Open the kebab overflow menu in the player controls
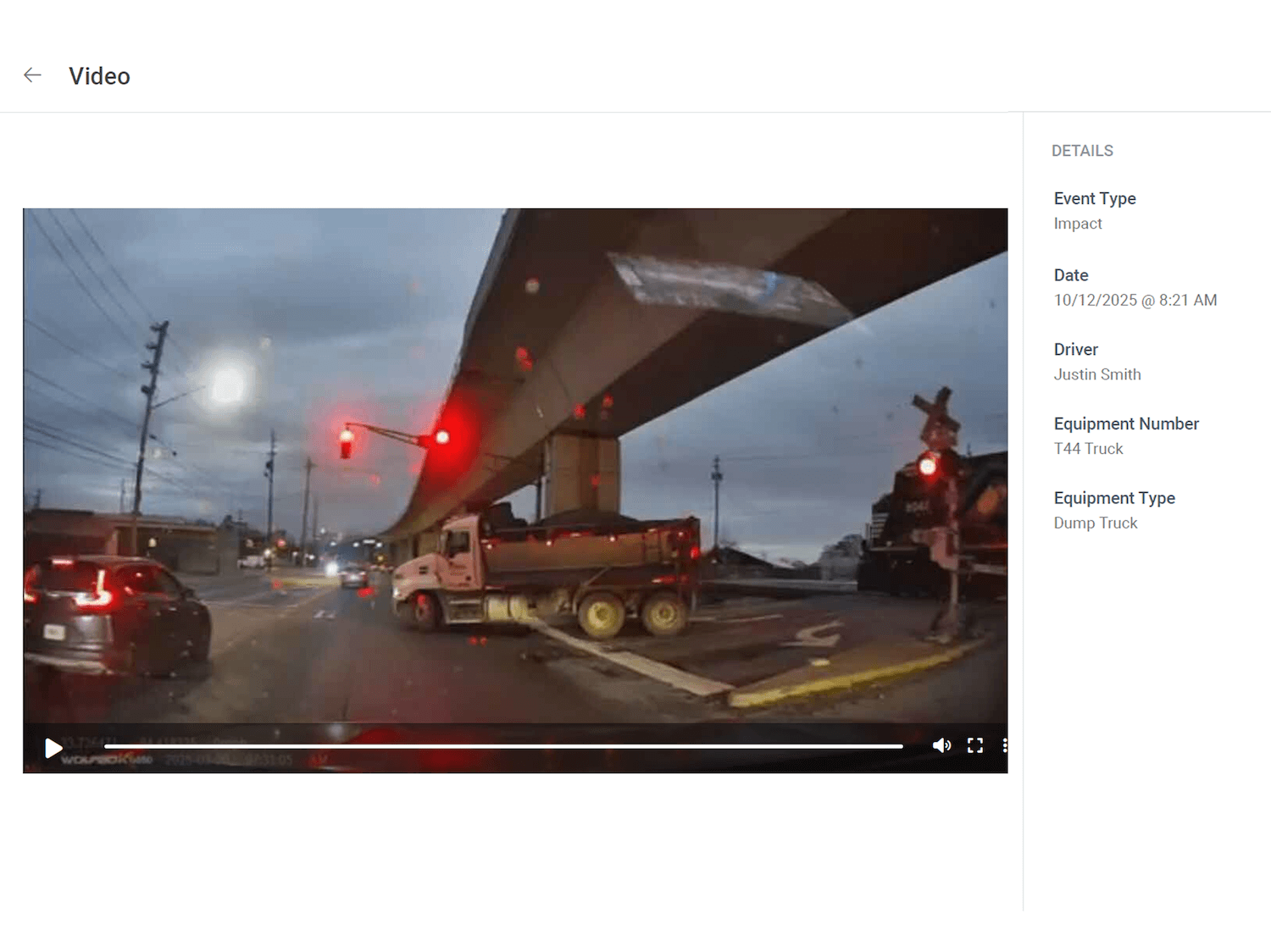1271x952 pixels. coord(1006,745)
